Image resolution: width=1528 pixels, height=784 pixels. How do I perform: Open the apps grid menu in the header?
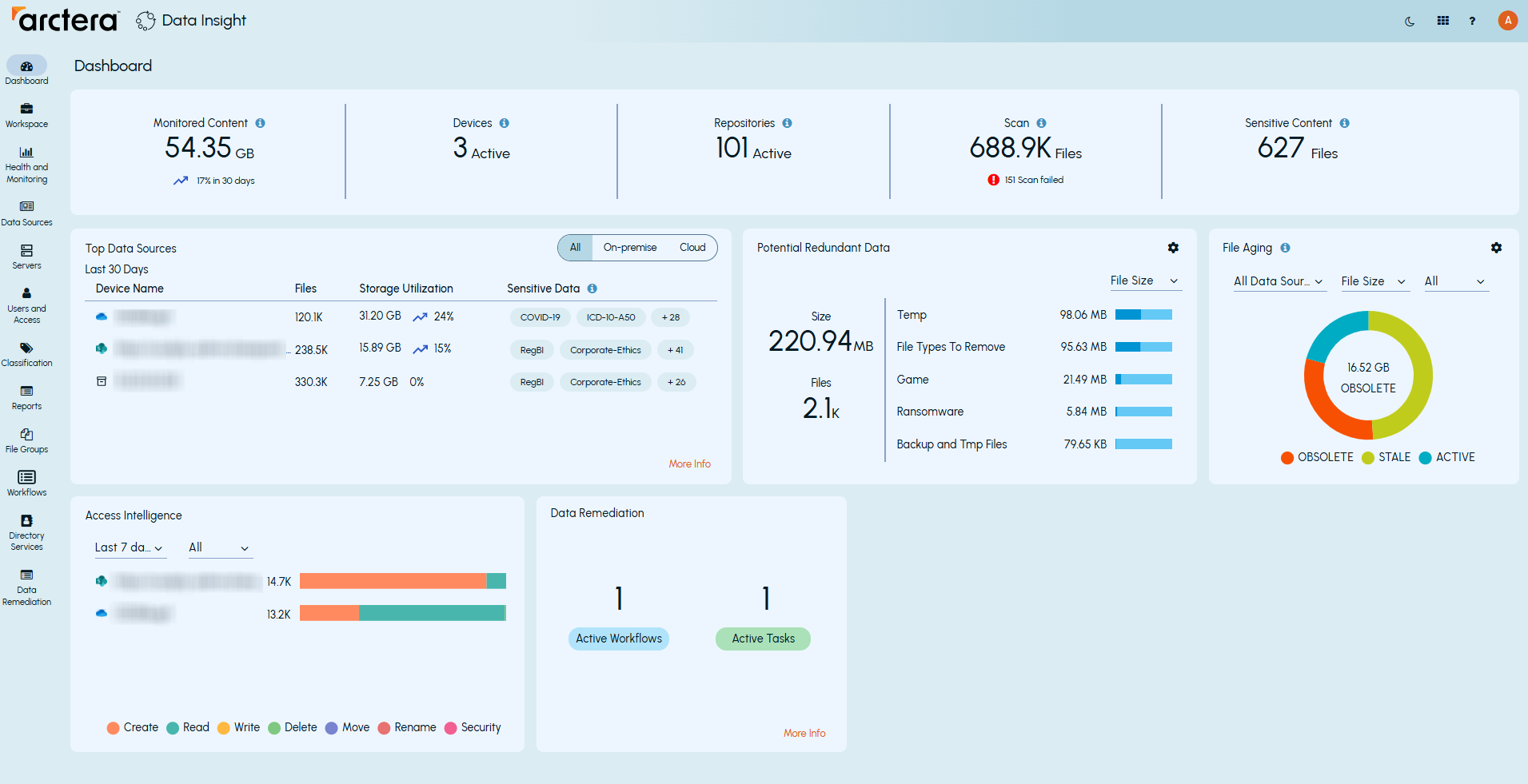pyautogui.click(x=1443, y=20)
